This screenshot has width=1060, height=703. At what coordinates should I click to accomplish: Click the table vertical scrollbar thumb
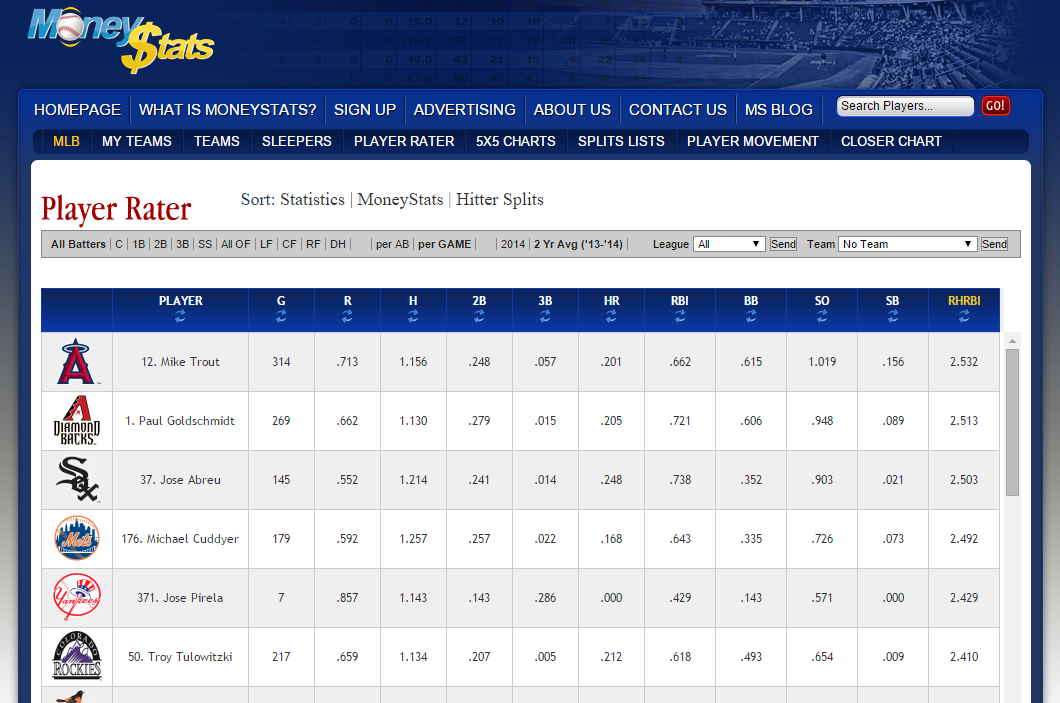[x=1012, y=422]
